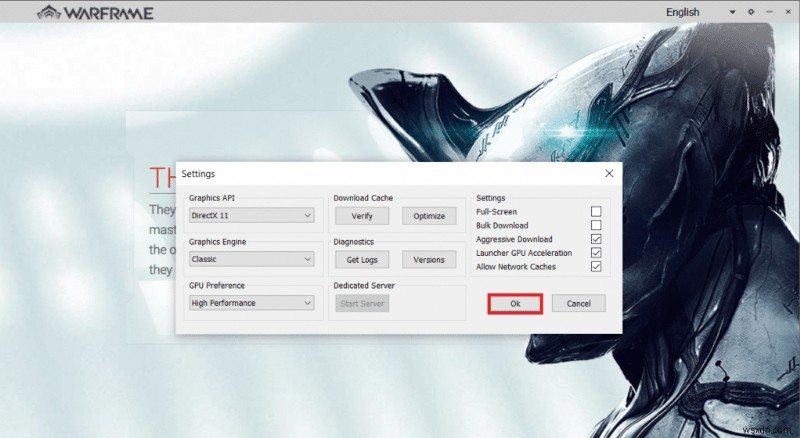Open launcher settings gear icon

point(751,12)
